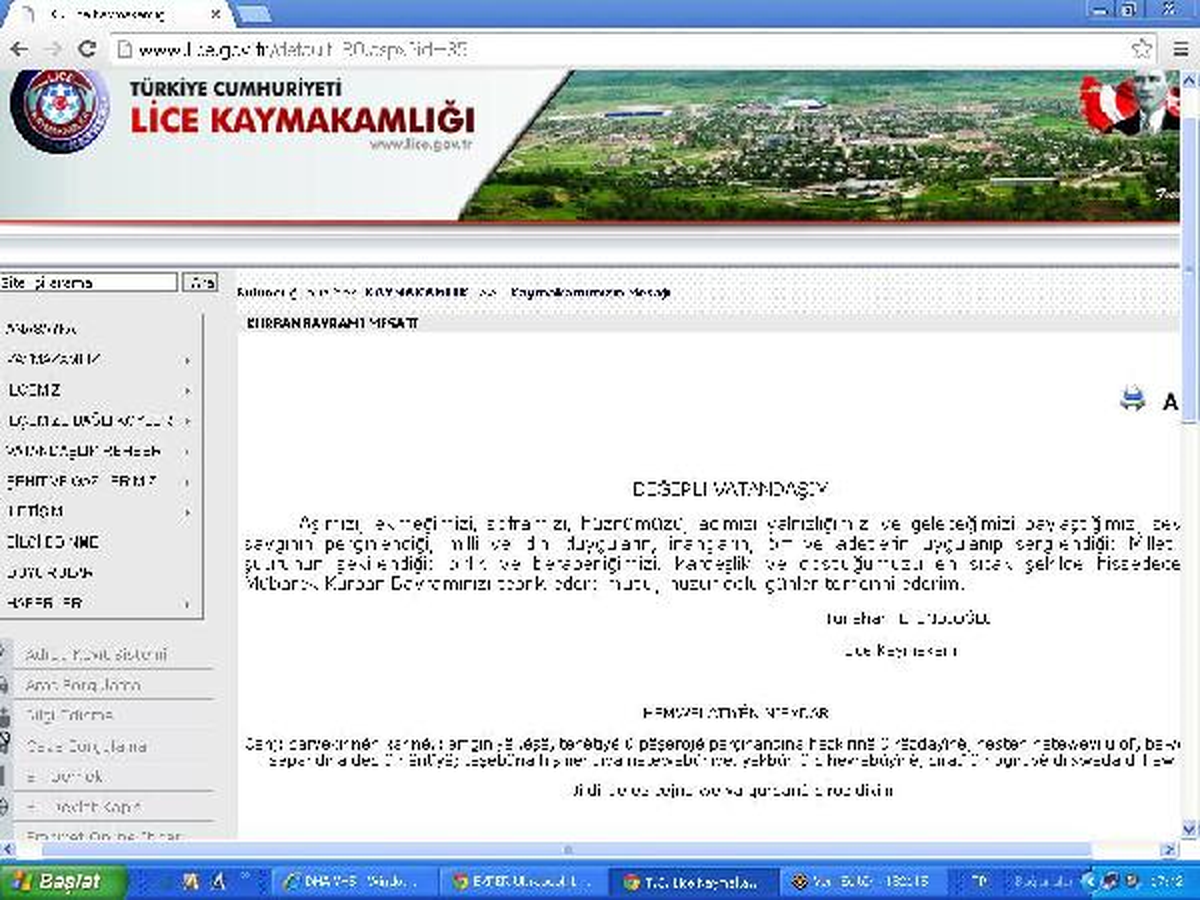Click the Adres Kayıt Sistemi link
The image size is (1200, 900).
click(96, 655)
